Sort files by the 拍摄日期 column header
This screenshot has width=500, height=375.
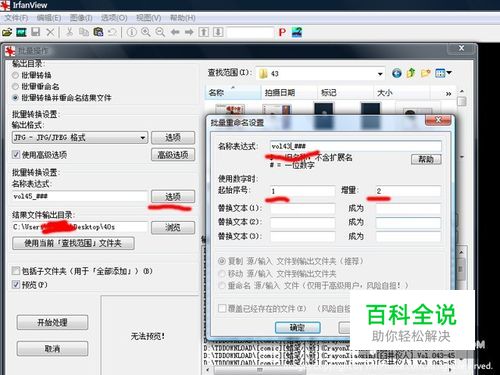pos(289,93)
